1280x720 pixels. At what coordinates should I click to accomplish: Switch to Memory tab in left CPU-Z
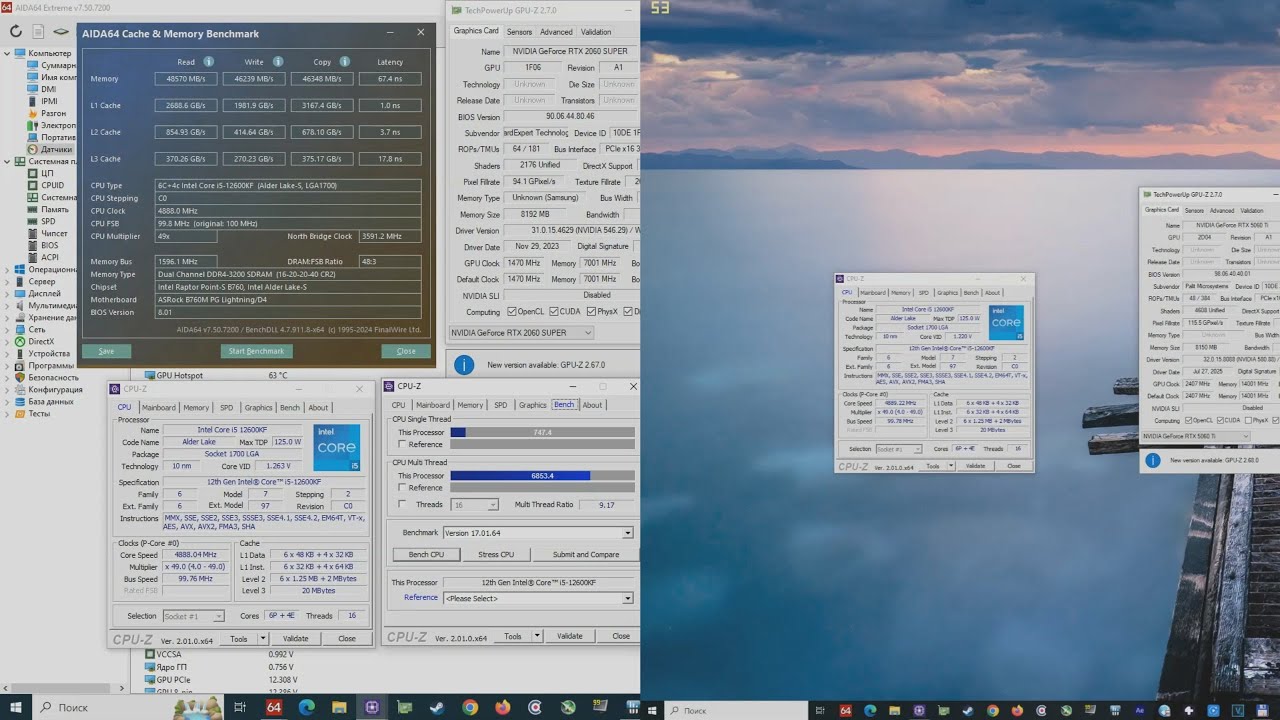pos(196,407)
